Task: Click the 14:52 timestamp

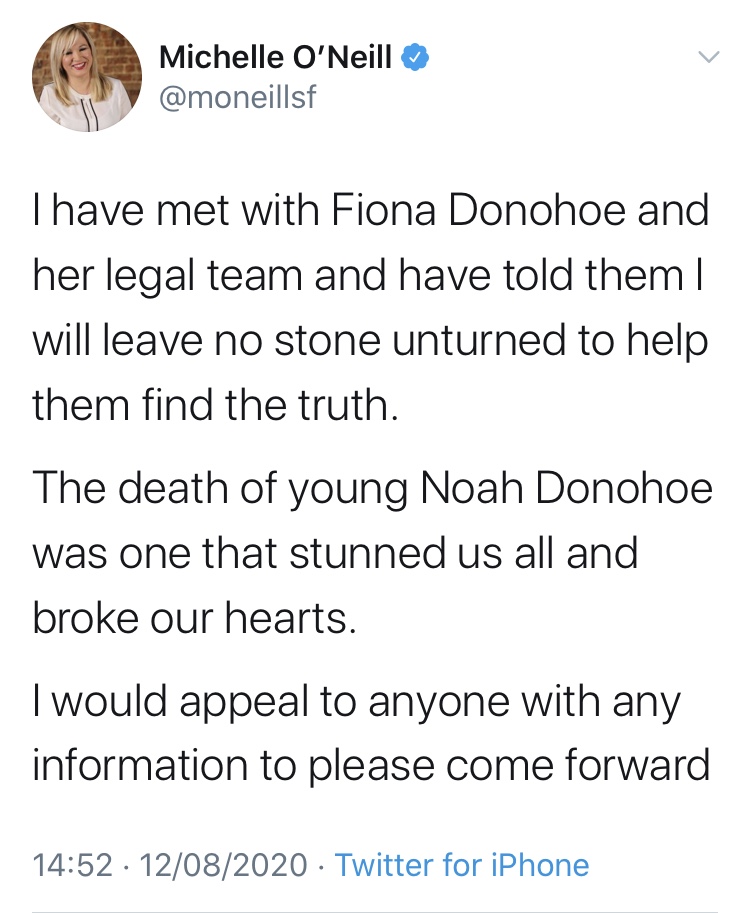Action: click(72, 865)
